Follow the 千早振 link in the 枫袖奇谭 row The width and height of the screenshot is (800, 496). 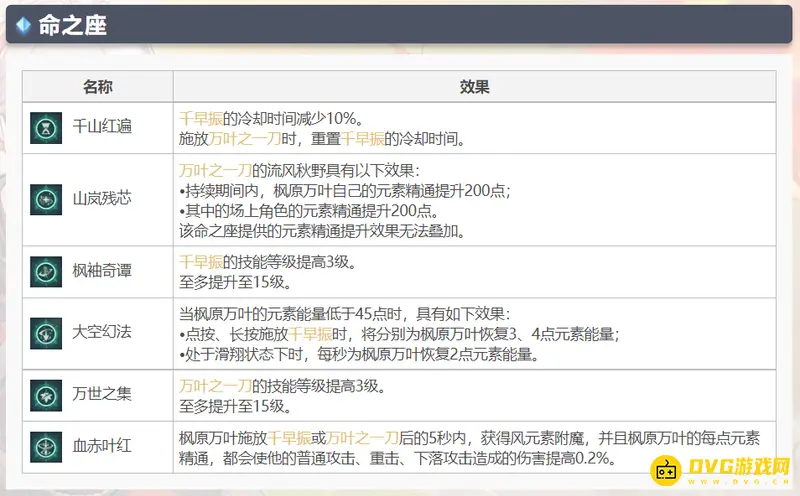point(199,261)
